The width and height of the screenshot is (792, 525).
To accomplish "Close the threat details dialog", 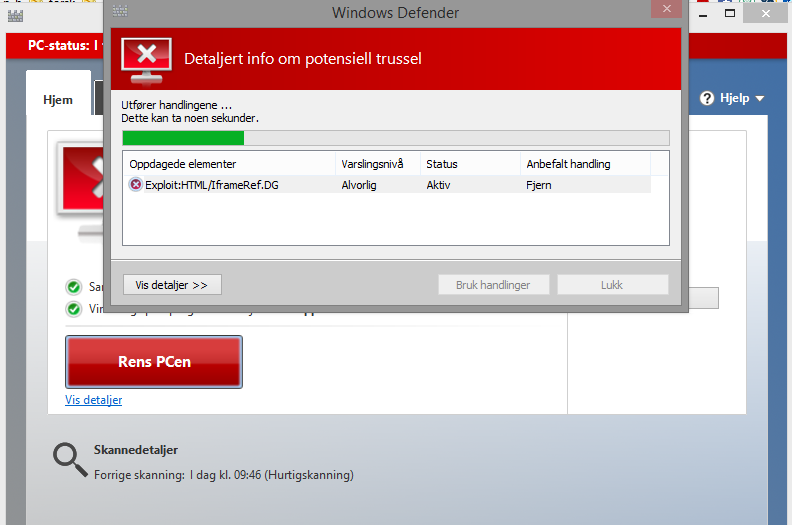I will pos(667,9).
